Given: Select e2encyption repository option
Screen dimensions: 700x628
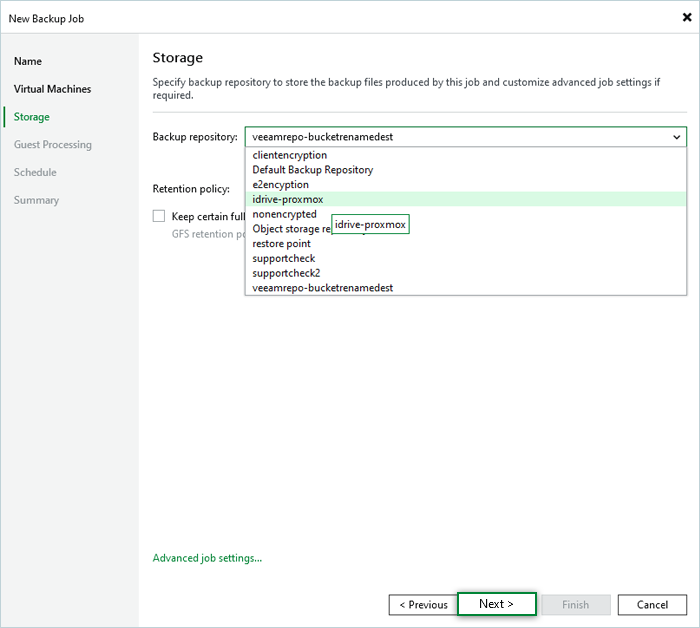Looking at the screenshot, I should (x=281, y=185).
